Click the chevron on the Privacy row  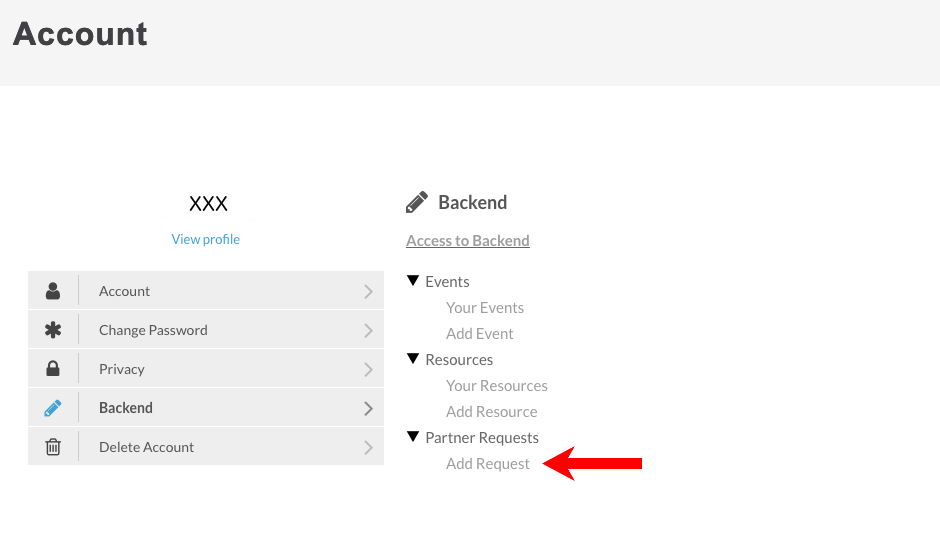tap(368, 369)
